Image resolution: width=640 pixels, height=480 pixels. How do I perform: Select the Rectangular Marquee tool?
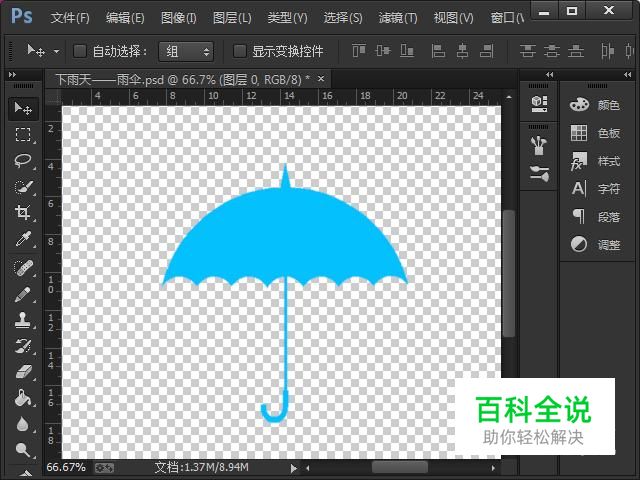(23, 134)
